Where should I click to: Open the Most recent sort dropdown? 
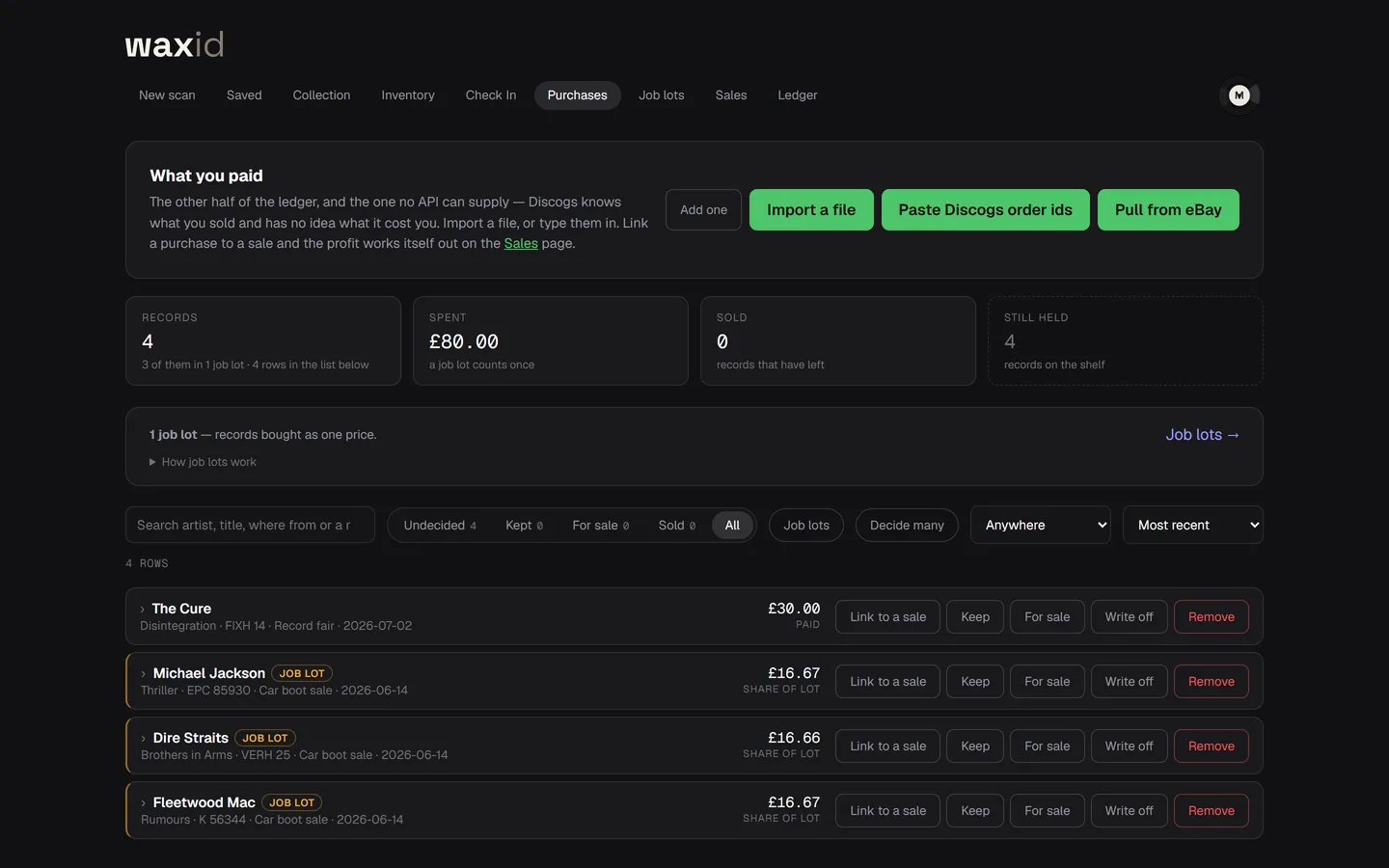pos(1193,525)
